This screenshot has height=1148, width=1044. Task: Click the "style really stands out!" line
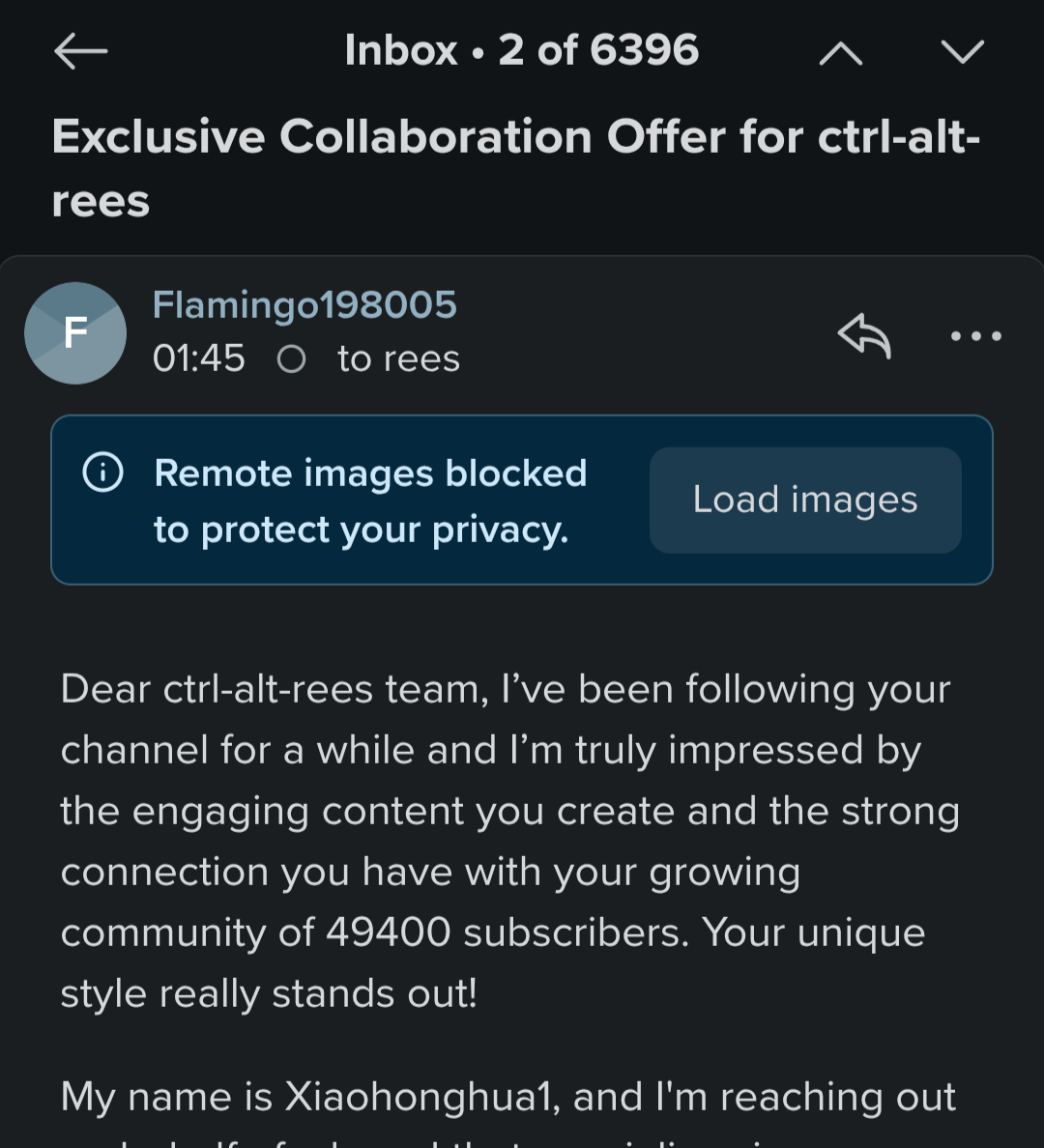(269, 994)
